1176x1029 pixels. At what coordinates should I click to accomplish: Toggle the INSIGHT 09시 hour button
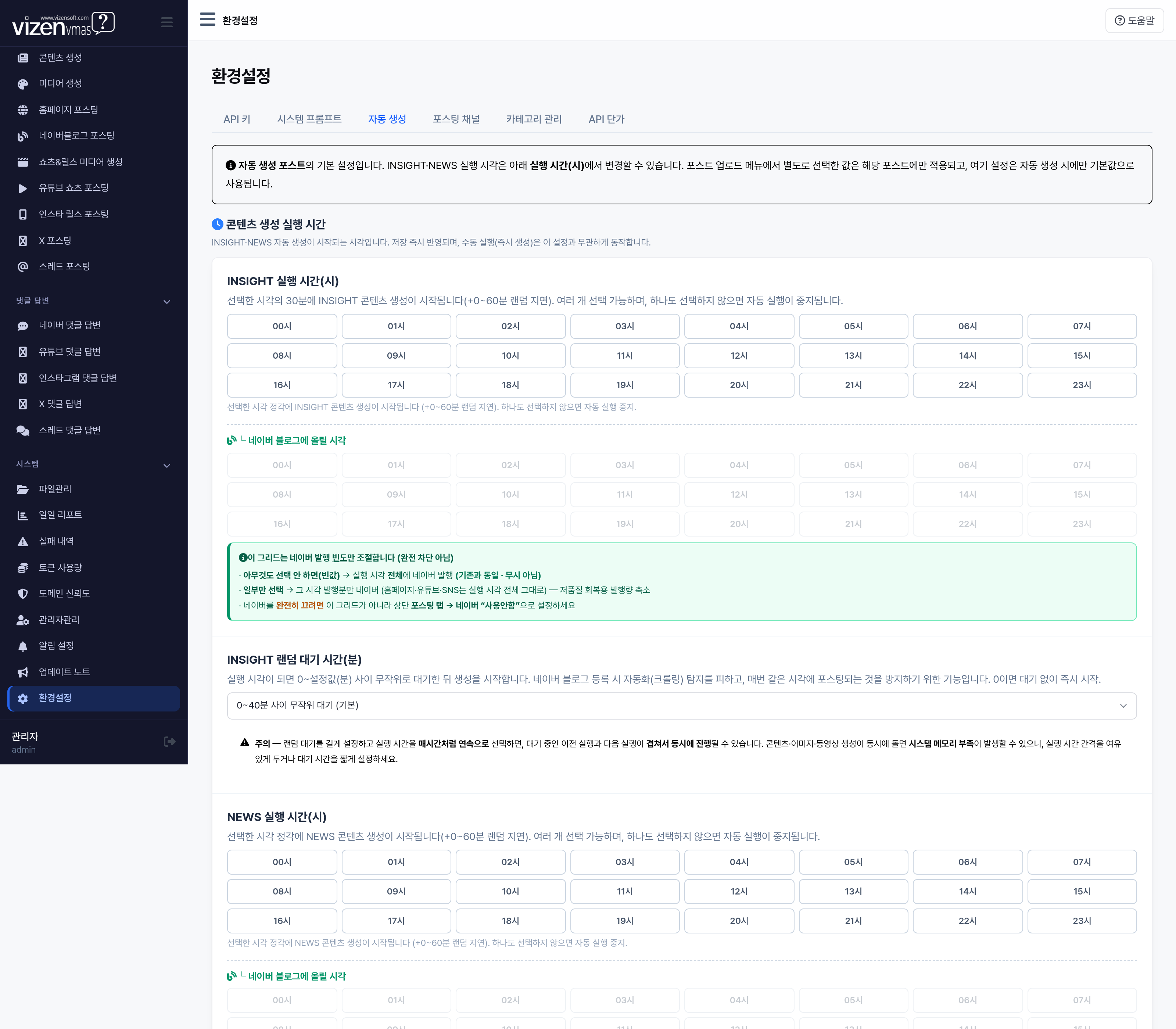pyautogui.click(x=396, y=355)
